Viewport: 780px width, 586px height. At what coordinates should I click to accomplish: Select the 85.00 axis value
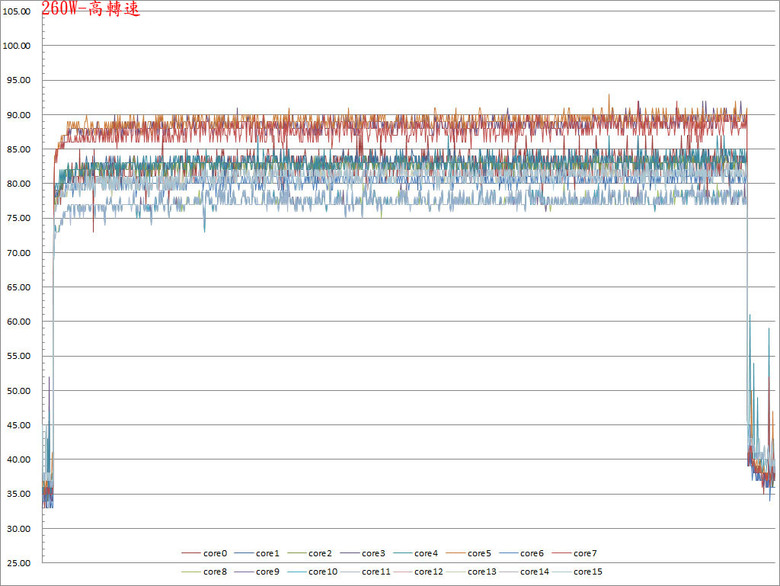coord(18,149)
